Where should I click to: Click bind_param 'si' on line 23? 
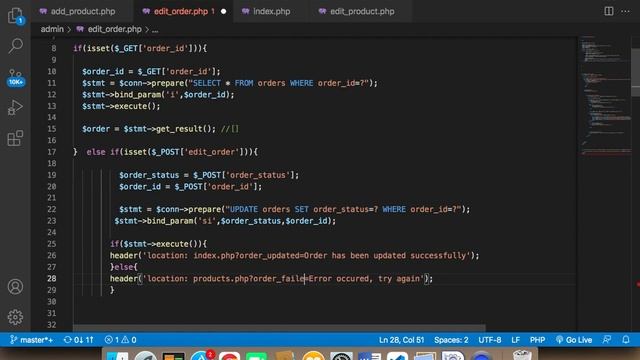(x=225, y=221)
